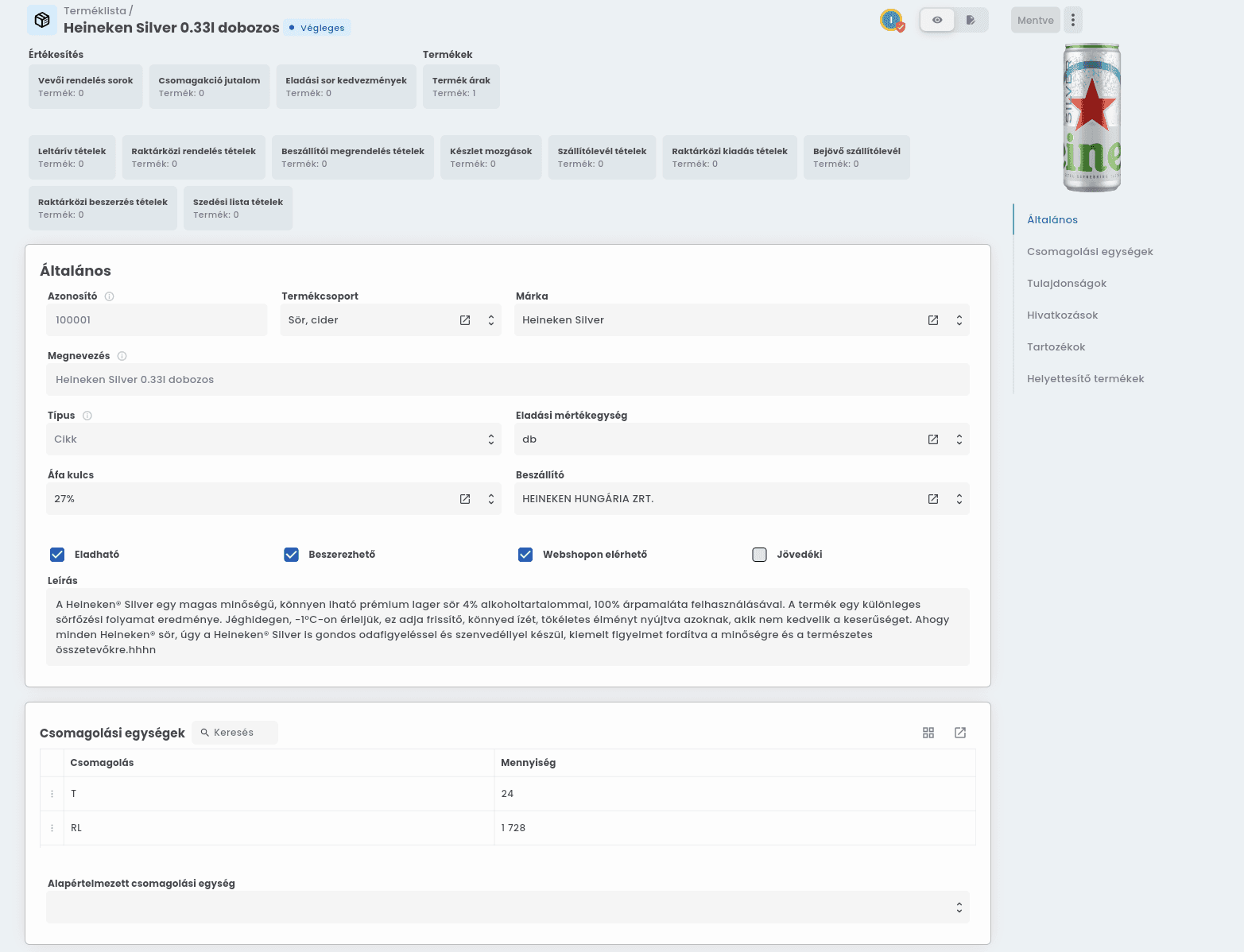This screenshot has width=1244, height=952.
Task: Go to Hivatkozások sidebar section
Action: [1062, 315]
